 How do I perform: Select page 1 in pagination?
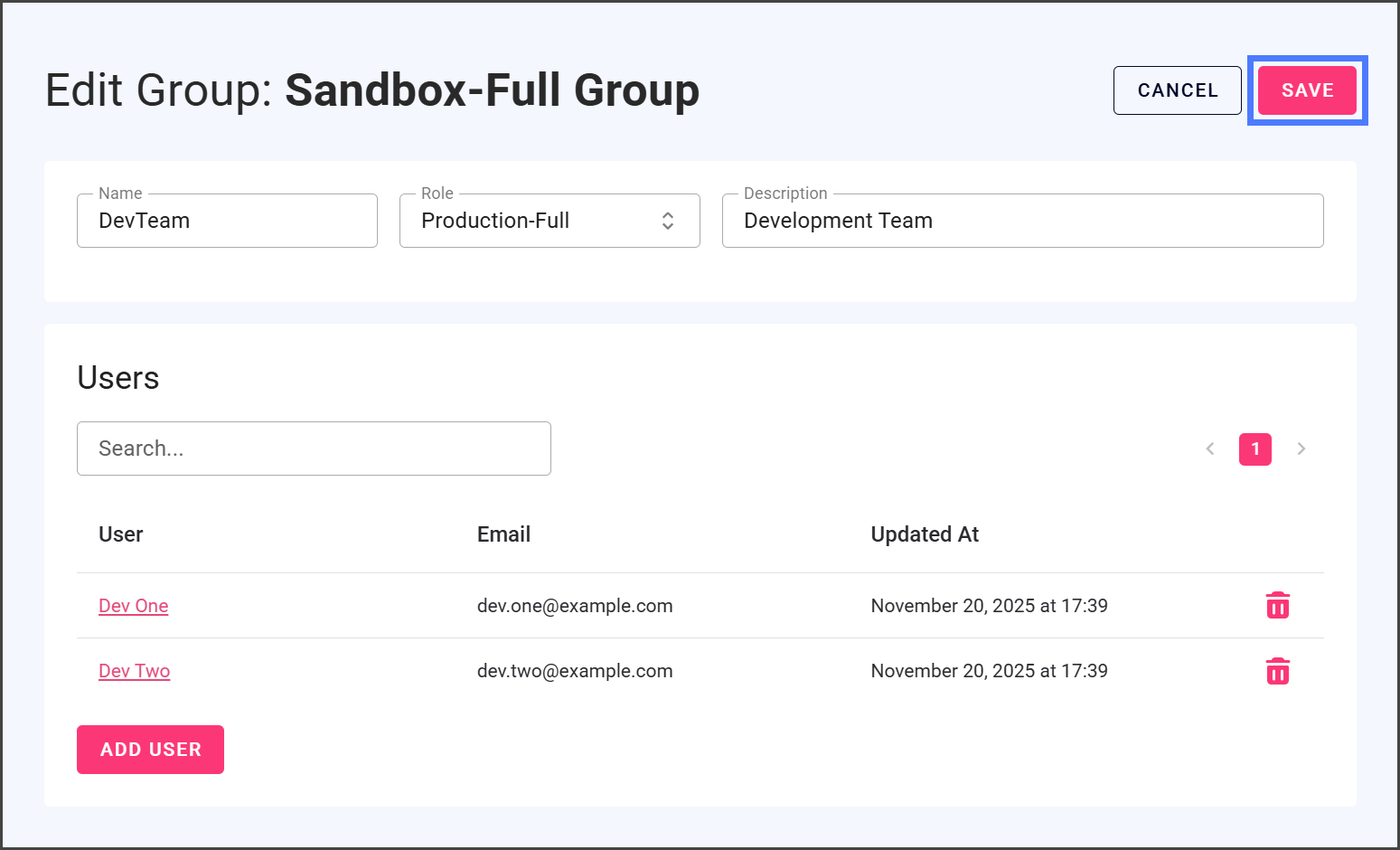[x=1254, y=449]
